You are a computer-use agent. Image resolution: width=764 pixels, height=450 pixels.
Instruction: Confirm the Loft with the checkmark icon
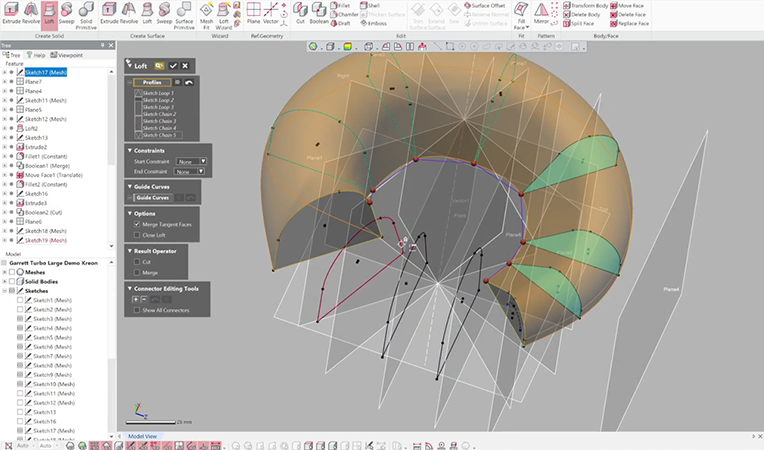coord(173,65)
